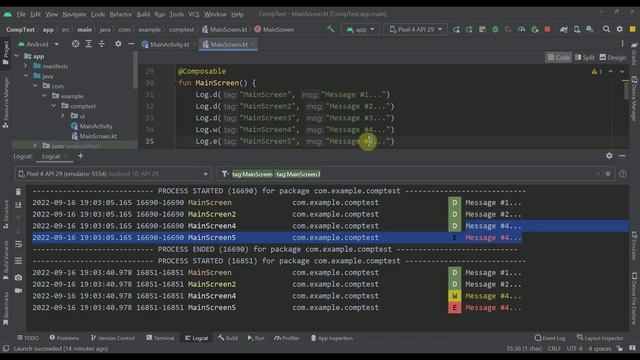Open IDE settings gear in top toolbar

coord(620,29)
